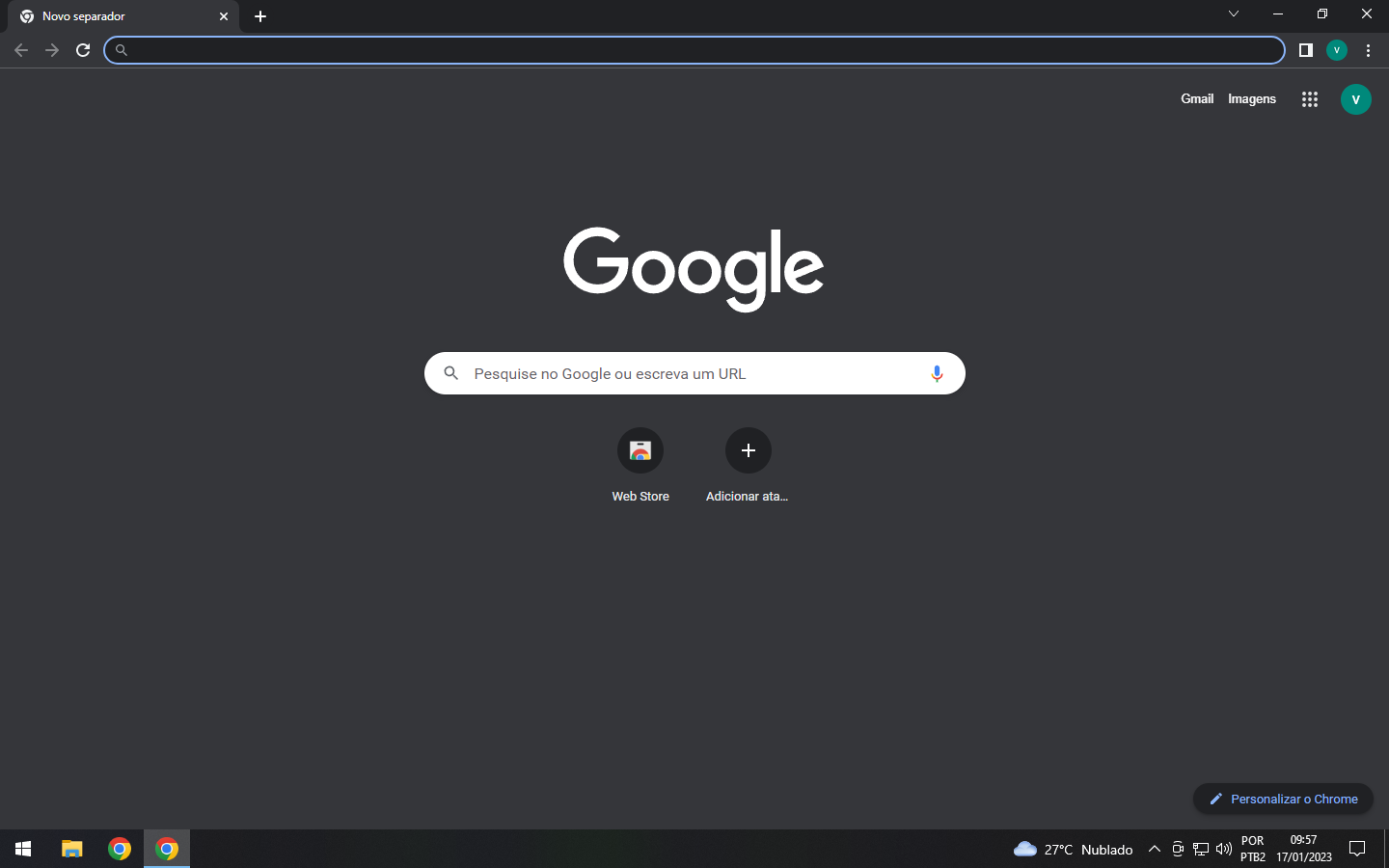Focus the Chrome address bar
The image size is (1389, 868).
(694, 50)
